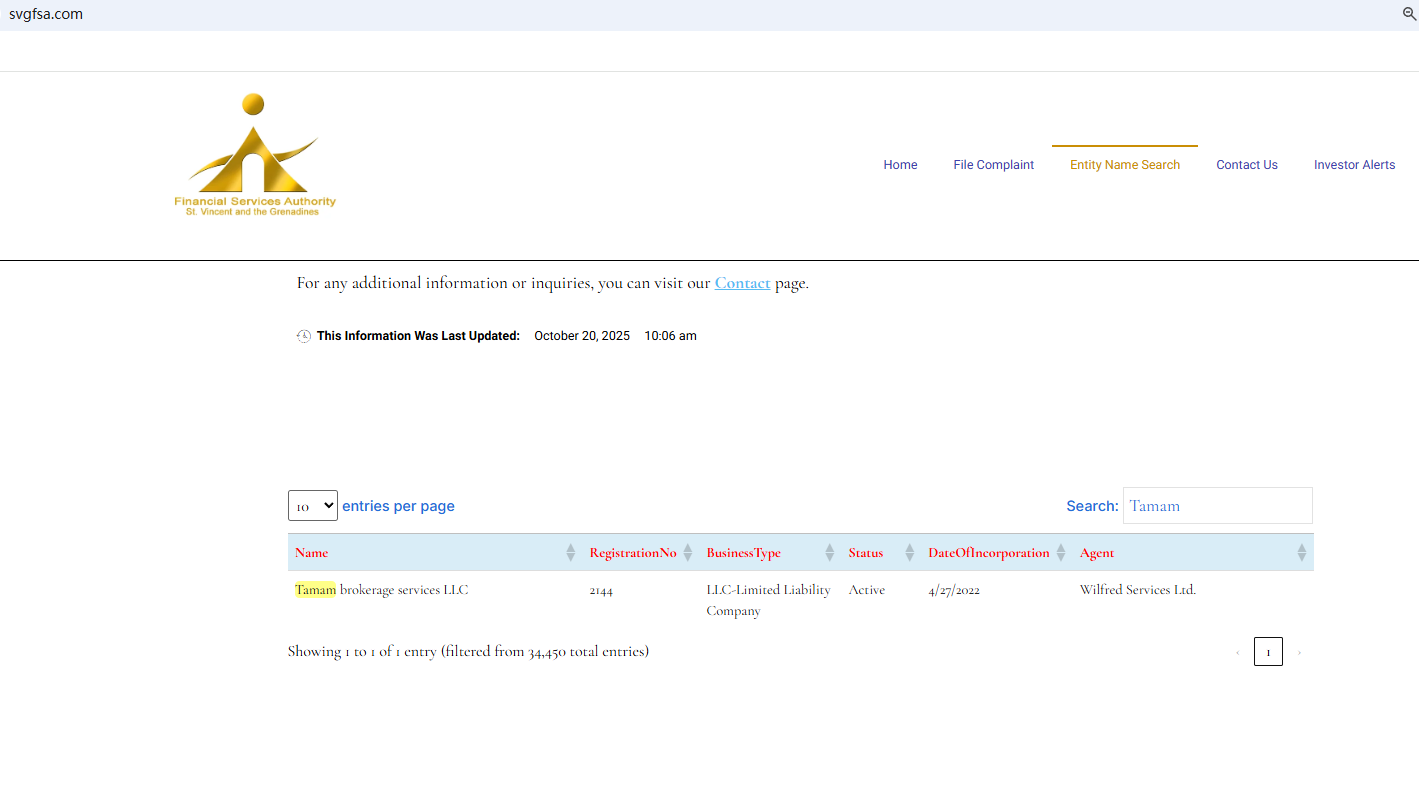Image resolution: width=1419 pixels, height=785 pixels.
Task: Follow the Contact page hyperlink
Action: coord(742,283)
